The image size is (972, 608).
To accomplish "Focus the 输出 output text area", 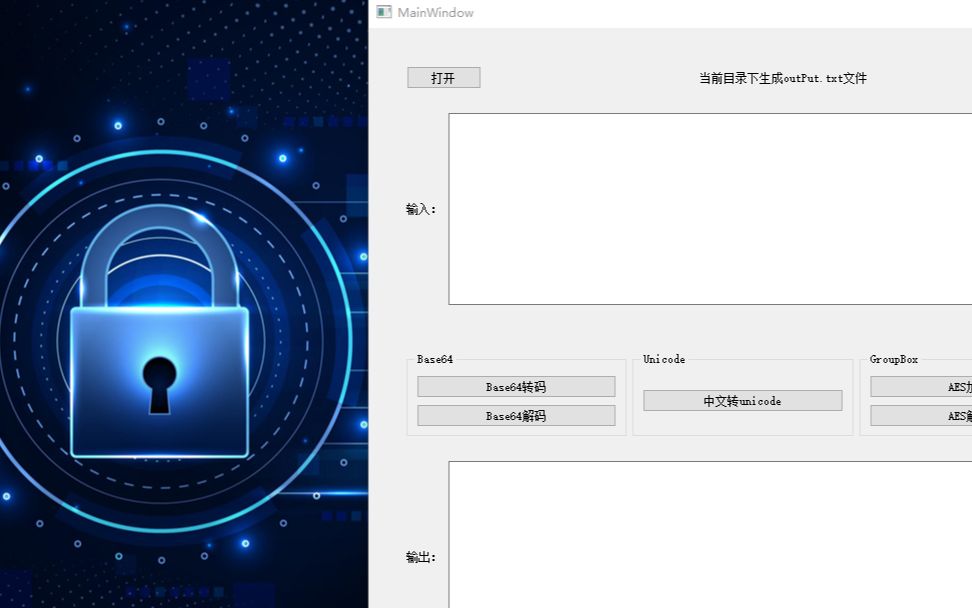I will click(710, 535).
